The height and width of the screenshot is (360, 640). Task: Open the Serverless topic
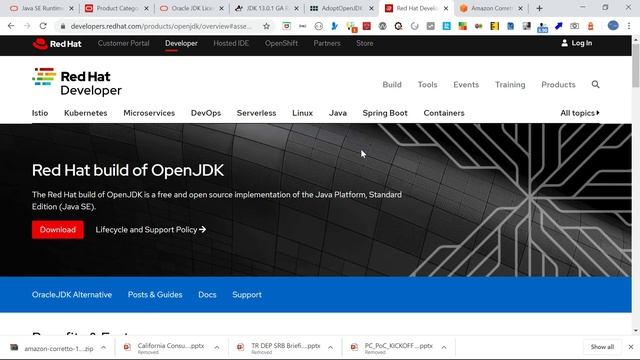[256, 113]
